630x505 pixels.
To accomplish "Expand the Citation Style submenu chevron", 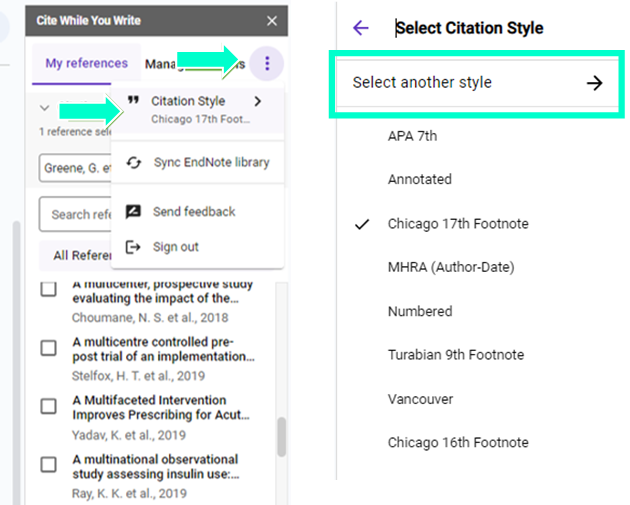I will coord(257,101).
